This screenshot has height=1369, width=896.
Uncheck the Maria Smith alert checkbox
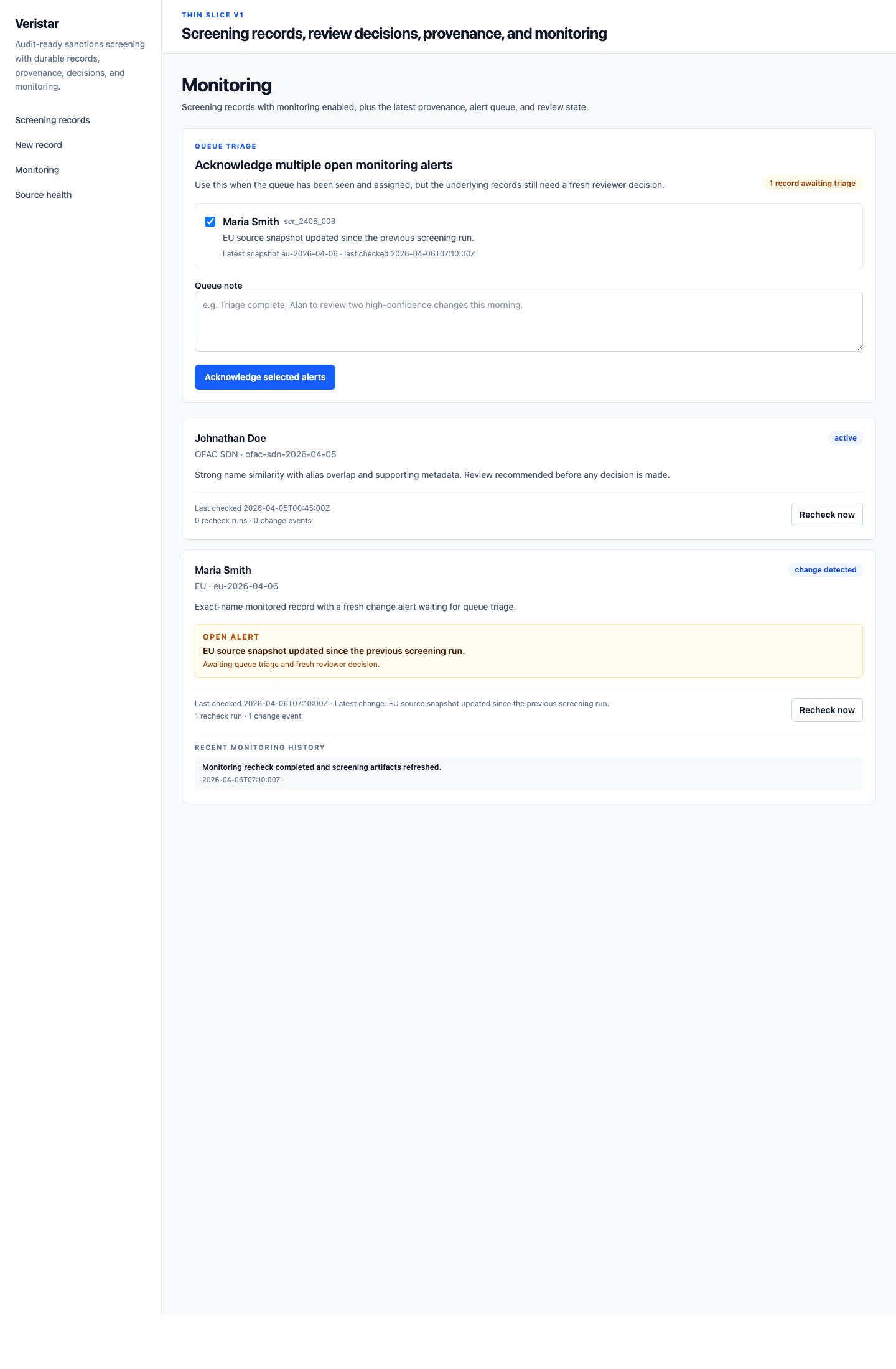click(x=210, y=221)
